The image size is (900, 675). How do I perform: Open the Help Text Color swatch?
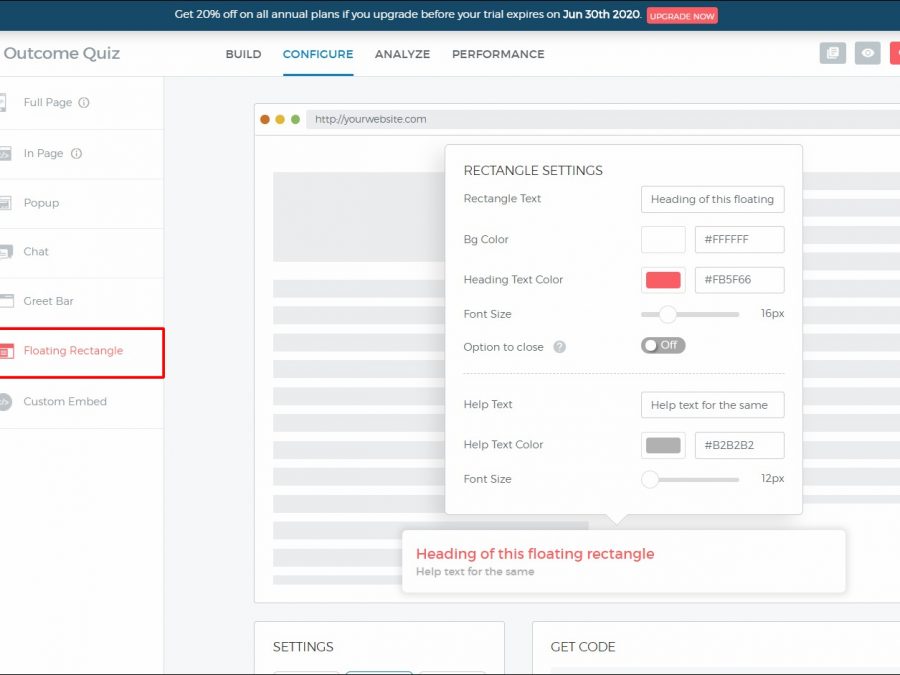coord(663,445)
